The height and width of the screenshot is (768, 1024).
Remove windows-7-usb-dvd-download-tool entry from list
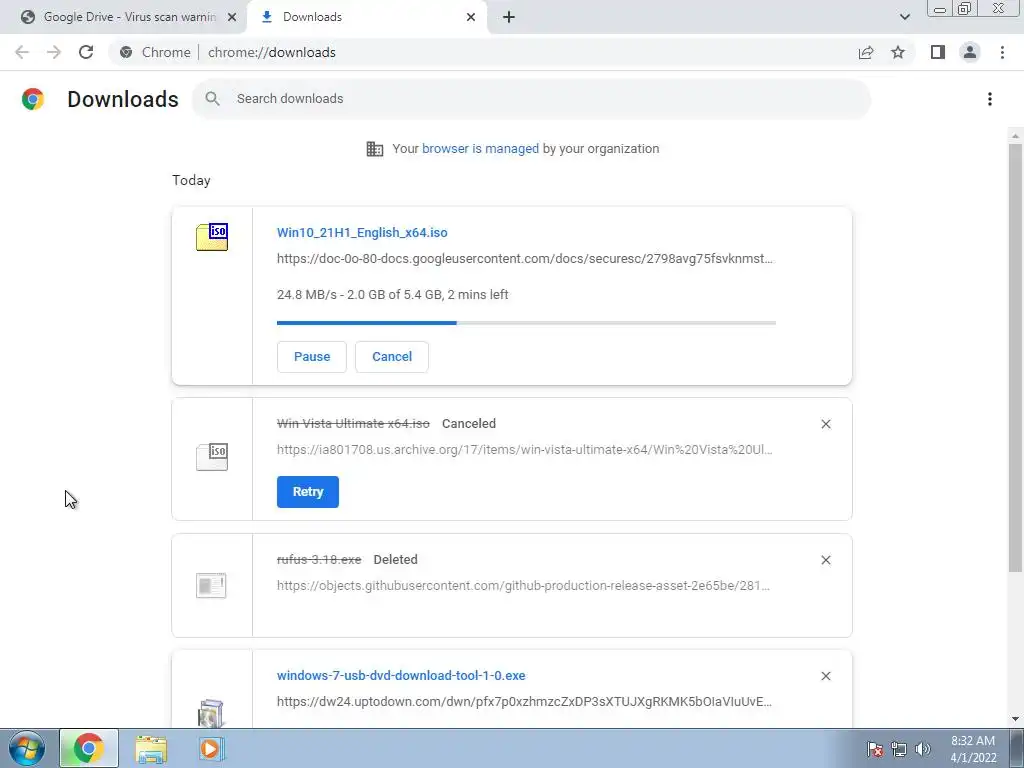825,676
